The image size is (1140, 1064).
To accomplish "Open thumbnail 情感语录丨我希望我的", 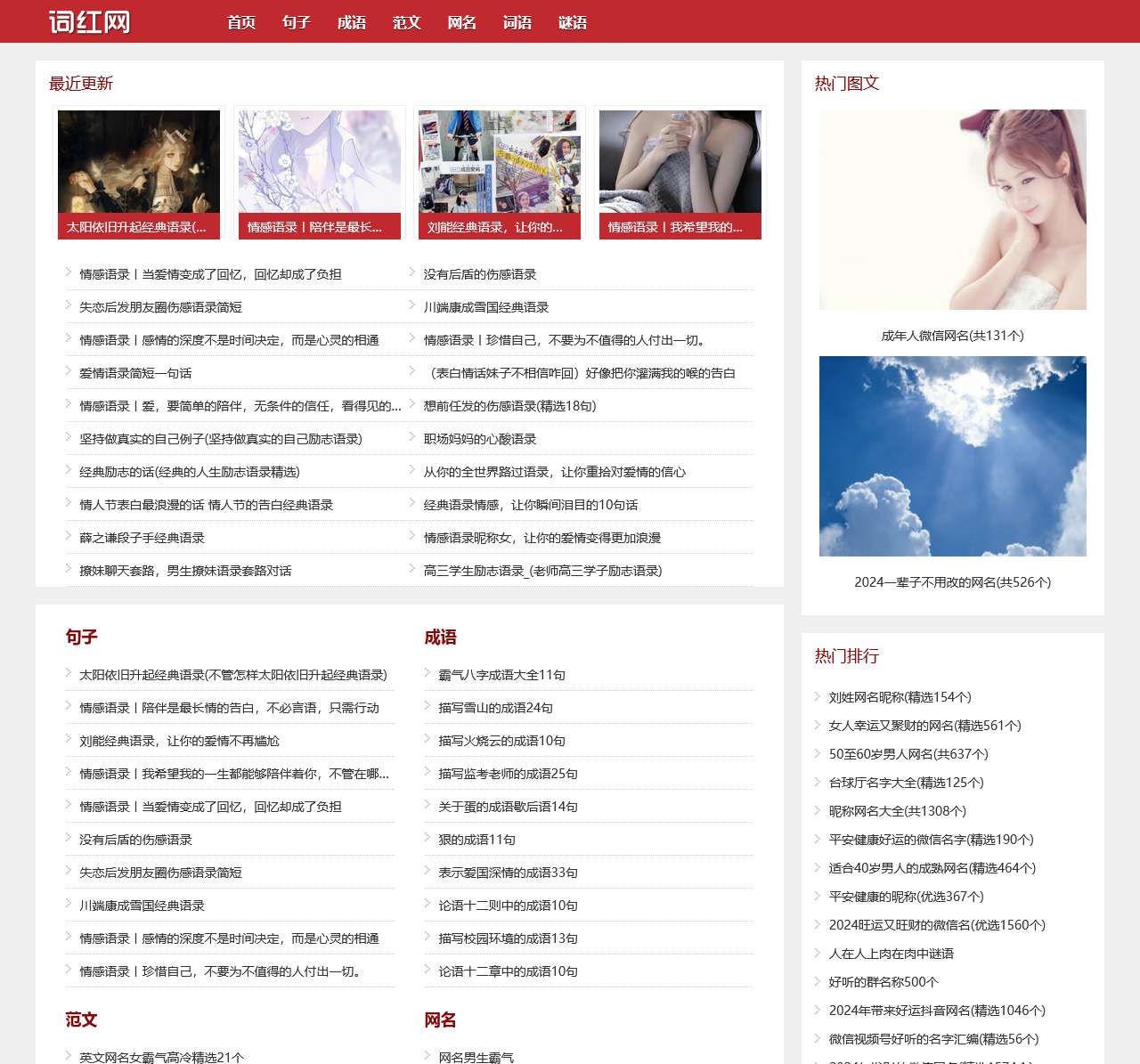I will point(680,175).
